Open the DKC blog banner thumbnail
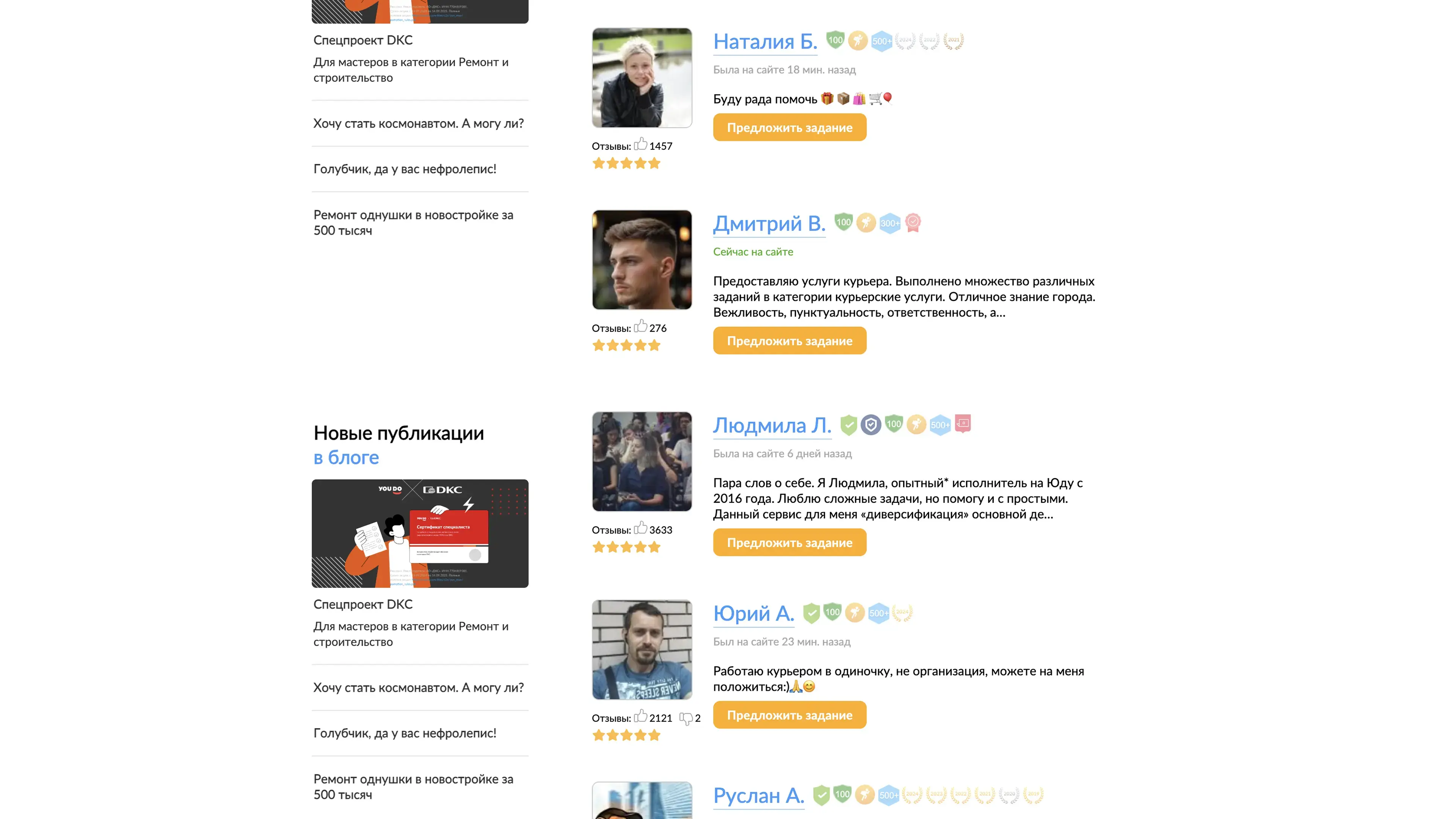 click(x=420, y=533)
